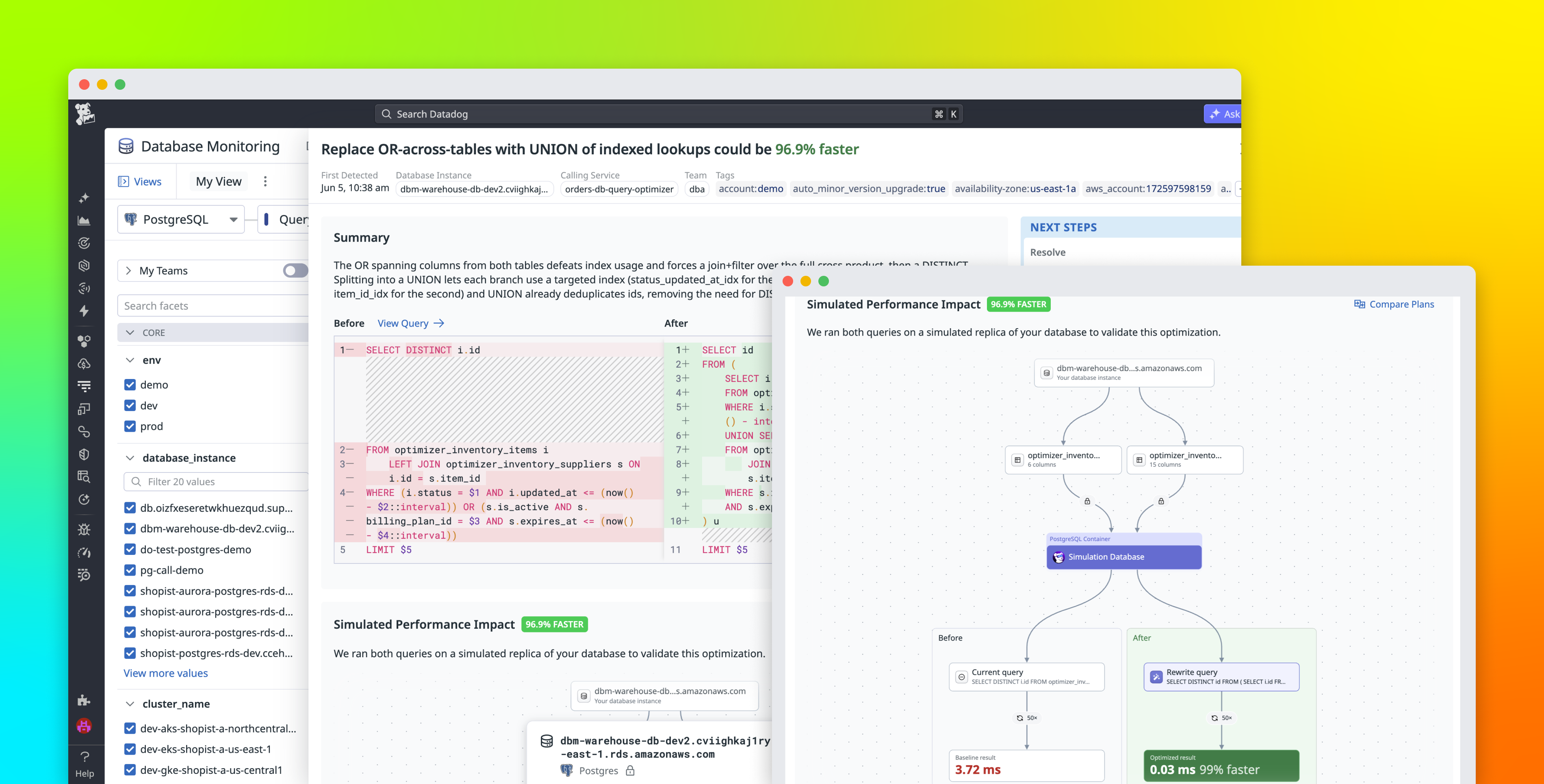
Task: Uncheck pg-call-demo checkbox
Action: tap(130, 570)
